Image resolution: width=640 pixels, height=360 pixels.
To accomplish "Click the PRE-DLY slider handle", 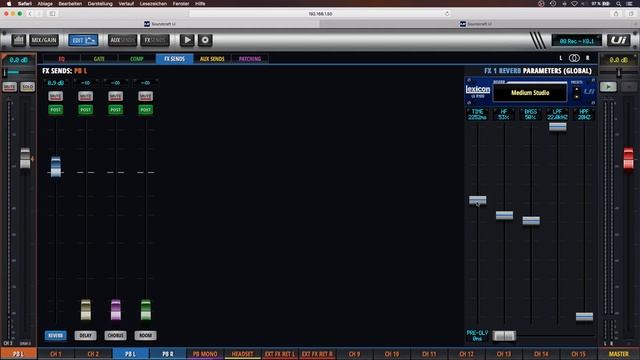I will (x=504, y=336).
